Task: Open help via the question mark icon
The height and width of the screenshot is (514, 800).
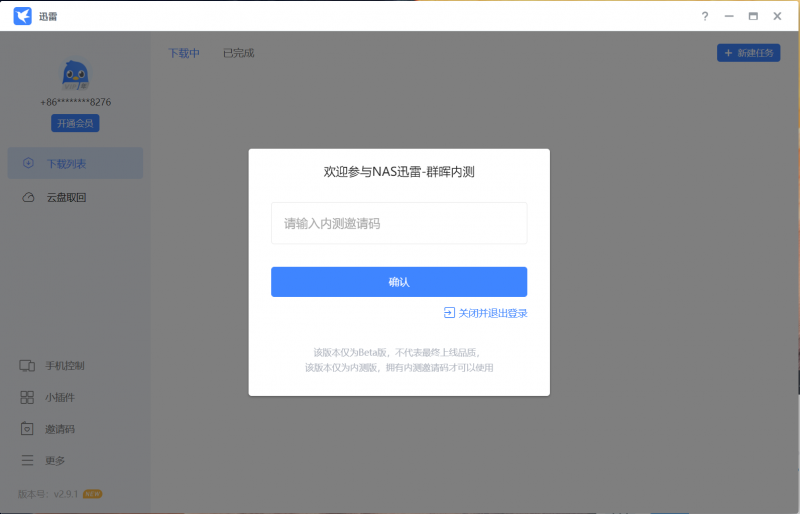Action: point(705,16)
